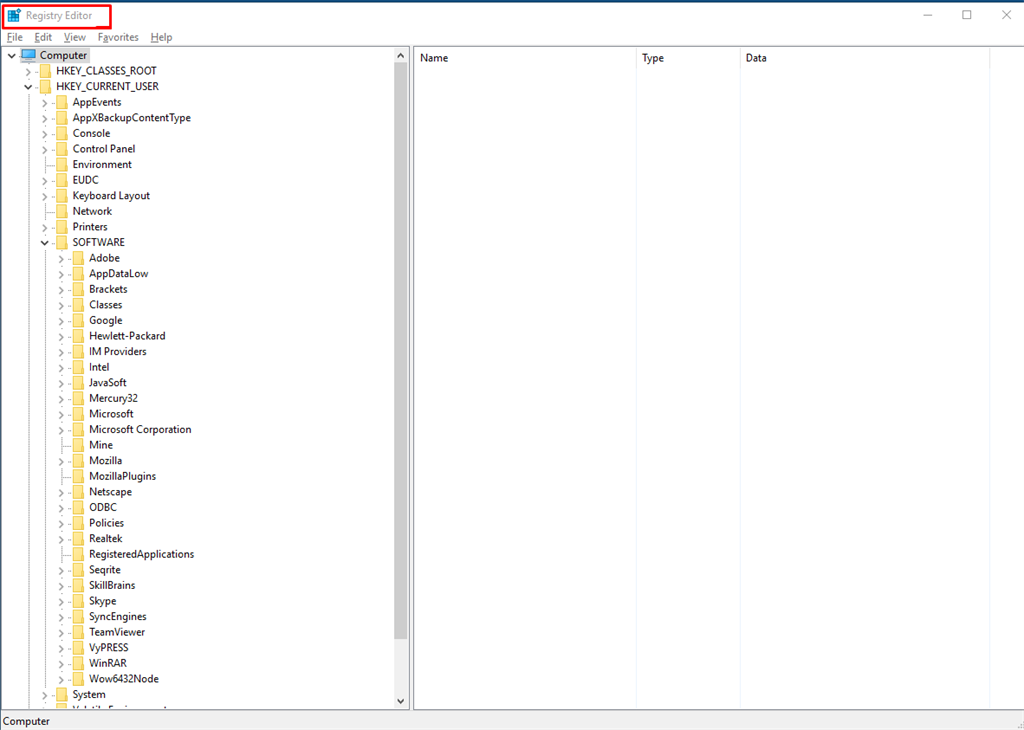Screen dimensions: 1024x730
Task: Open the Help menu
Action: (x=161, y=37)
